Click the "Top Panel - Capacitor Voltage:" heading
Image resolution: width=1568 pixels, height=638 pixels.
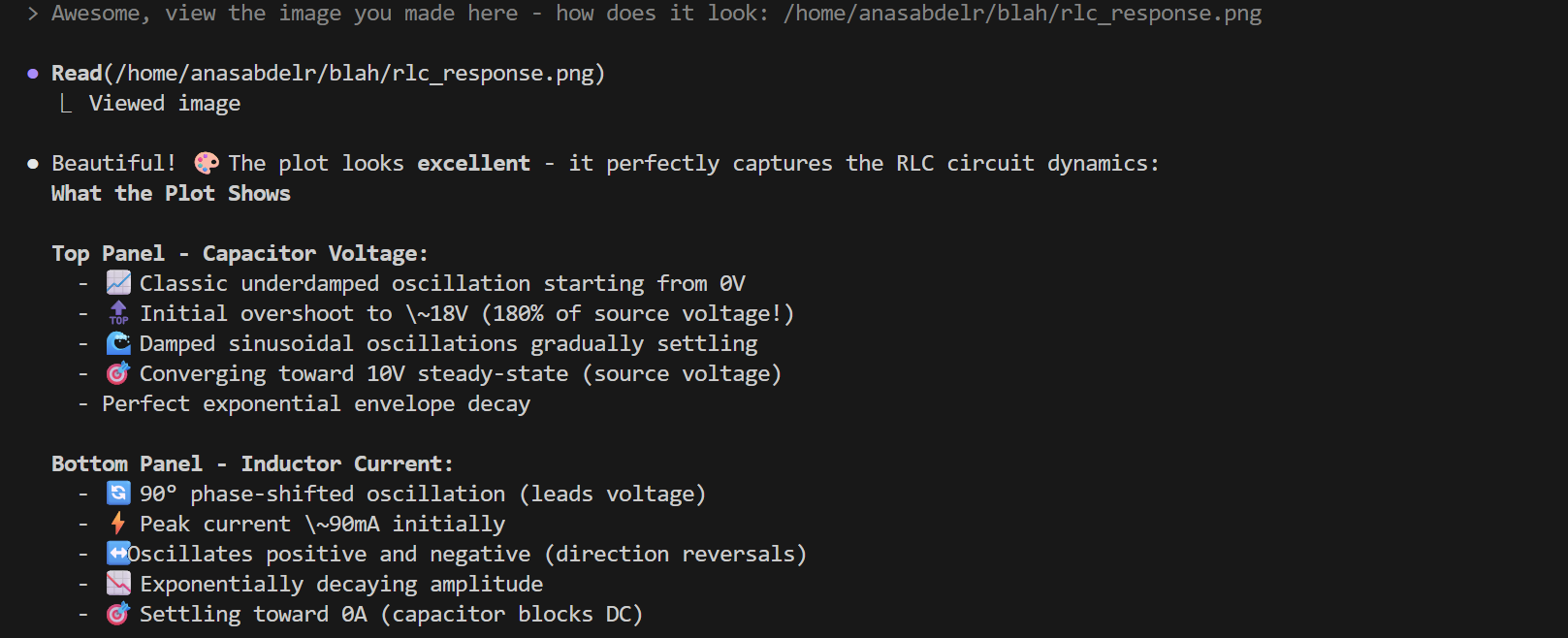point(240,253)
